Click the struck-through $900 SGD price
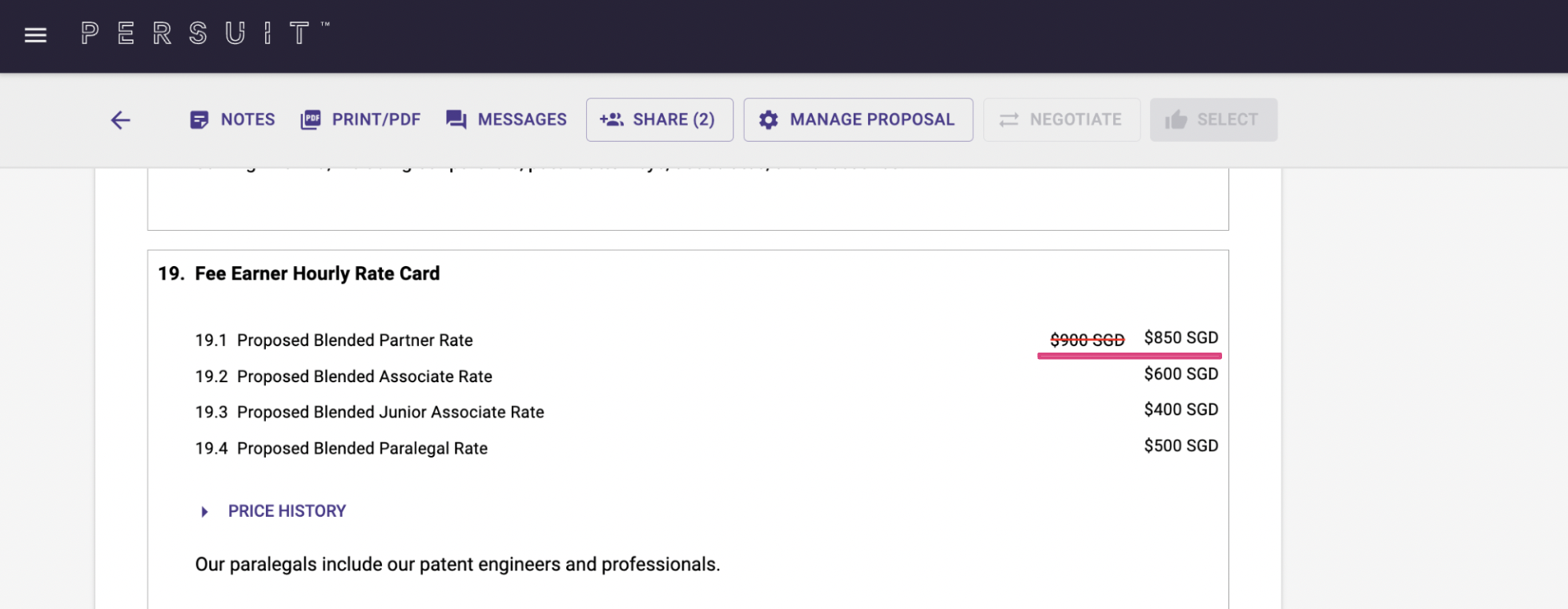This screenshot has width=1568, height=609. click(1088, 340)
